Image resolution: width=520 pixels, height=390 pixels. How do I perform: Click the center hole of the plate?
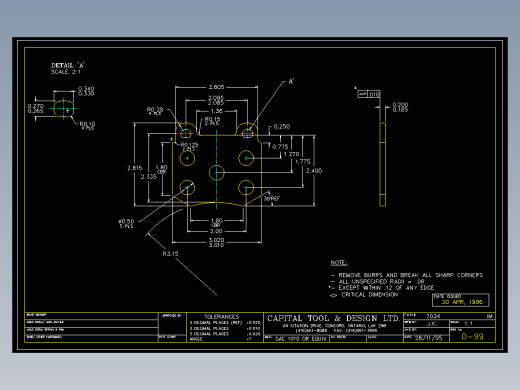tap(217, 173)
